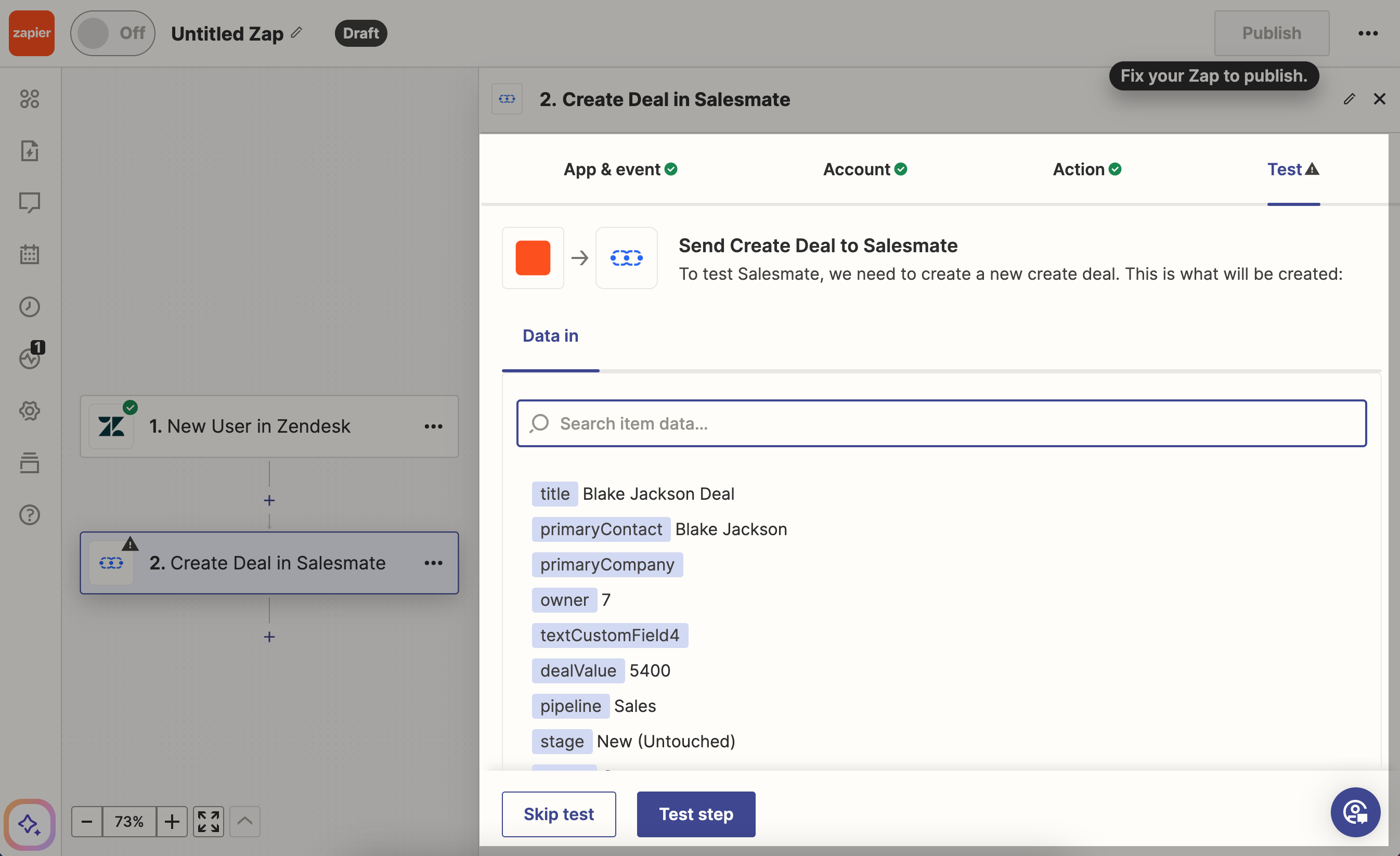Zoom in the canvas with plus button
Image resolution: width=1400 pixels, height=856 pixels.
(x=172, y=821)
